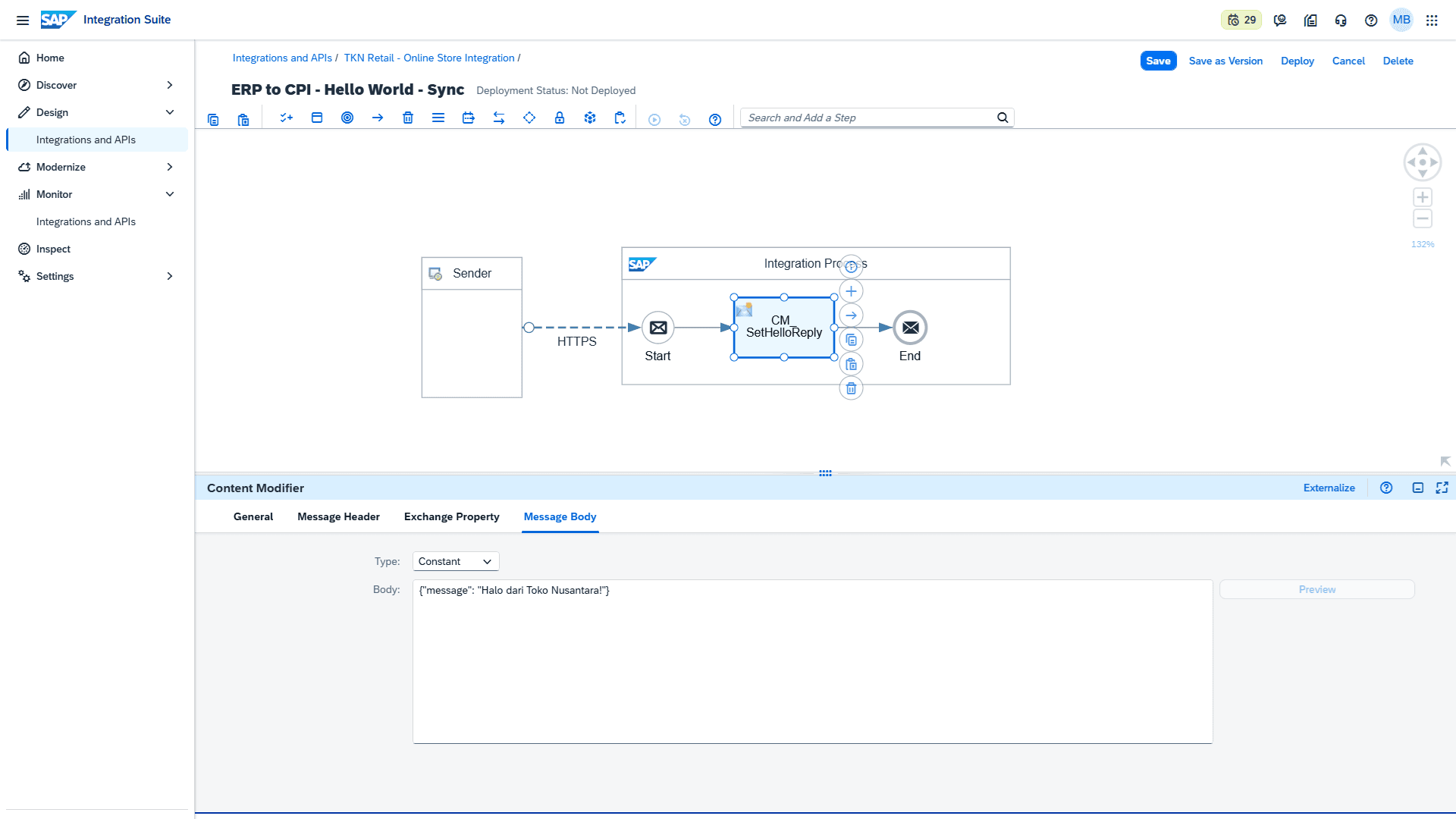Click the trash icon below the selected step
This screenshot has width=1456, height=819.
pos(852,388)
